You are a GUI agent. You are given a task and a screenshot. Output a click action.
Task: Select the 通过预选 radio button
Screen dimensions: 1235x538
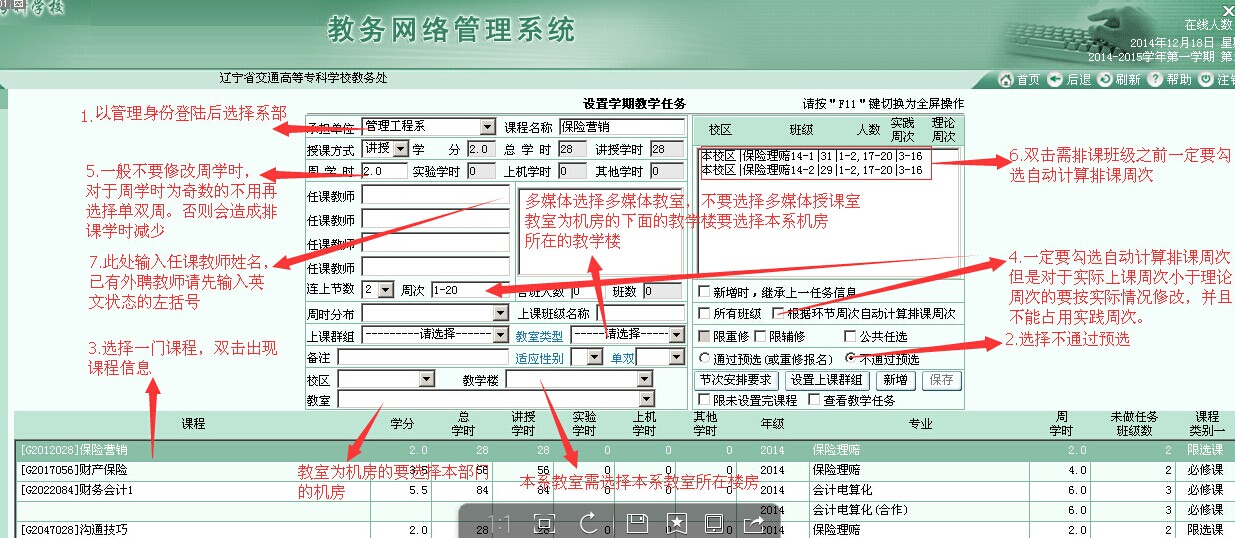coord(705,359)
